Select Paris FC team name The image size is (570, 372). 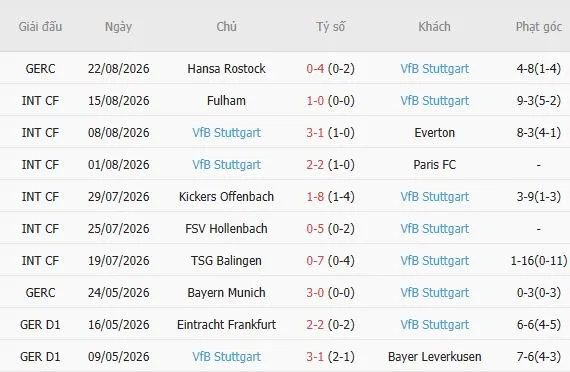tap(434, 165)
